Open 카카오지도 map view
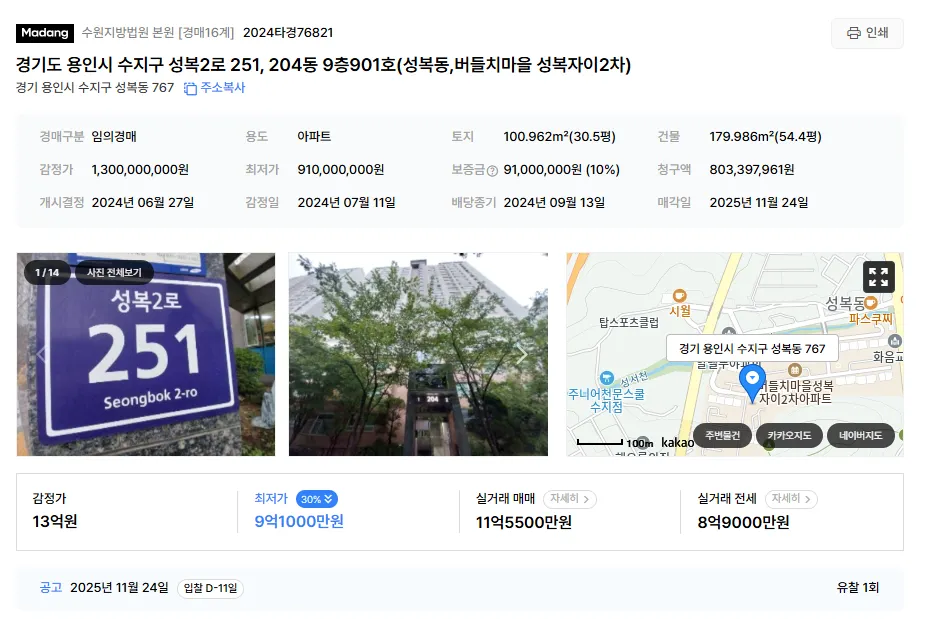This screenshot has width=928, height=619. tap(789, 436)
